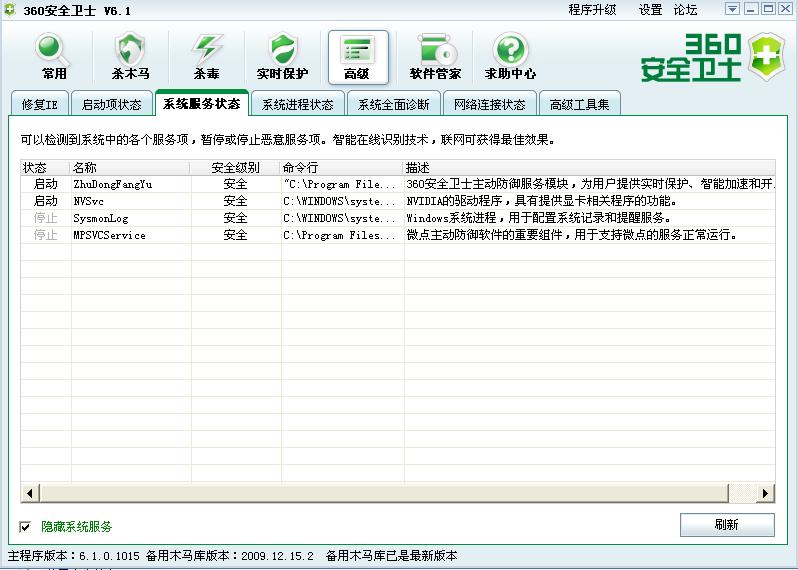Select the 高级 advanced toolbar icon

pos(358,56)
